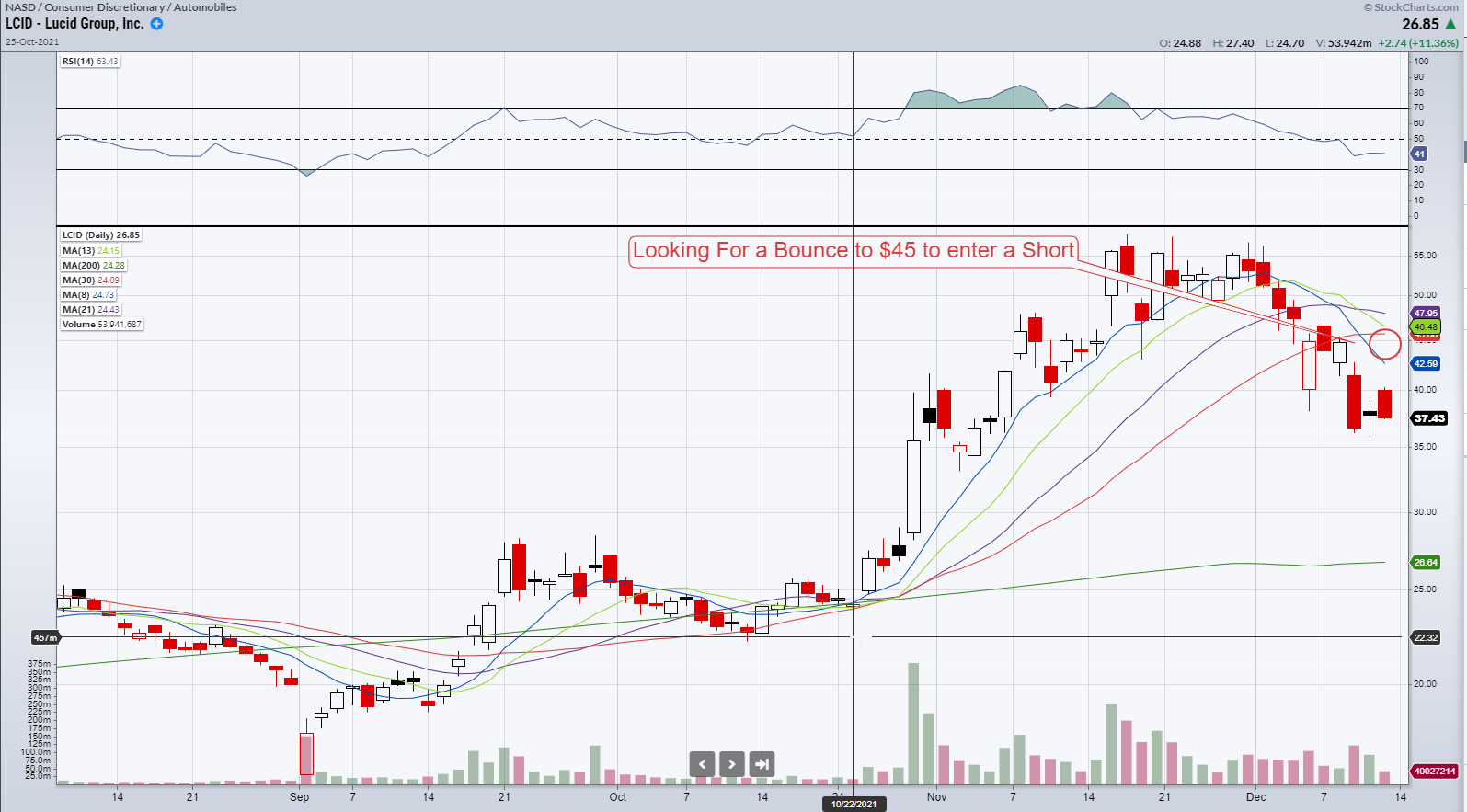Click the 'Oct' label on the date axis

click(x=618, y=797)
